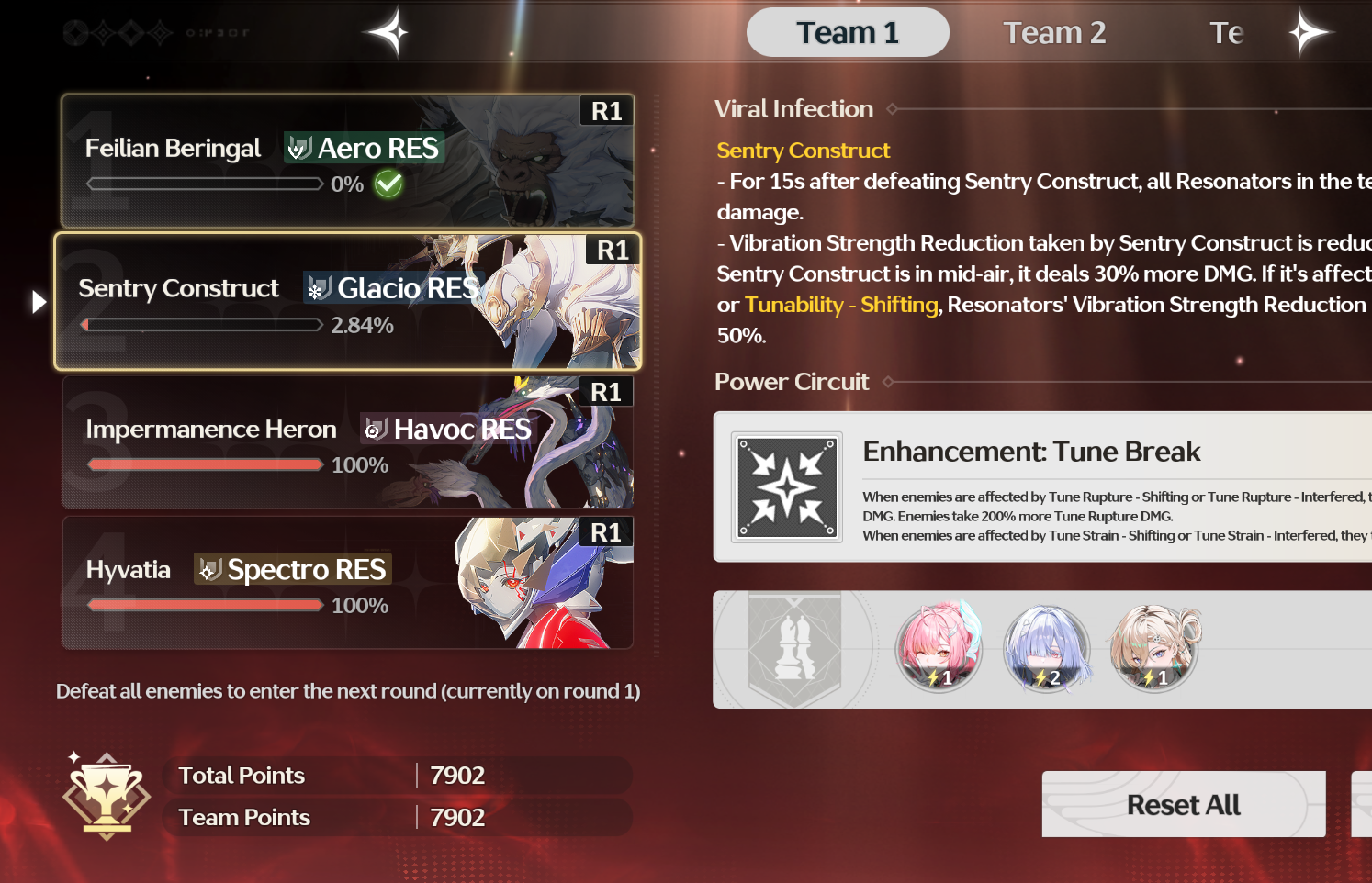Click the Spectro RES shield icon

210,570
